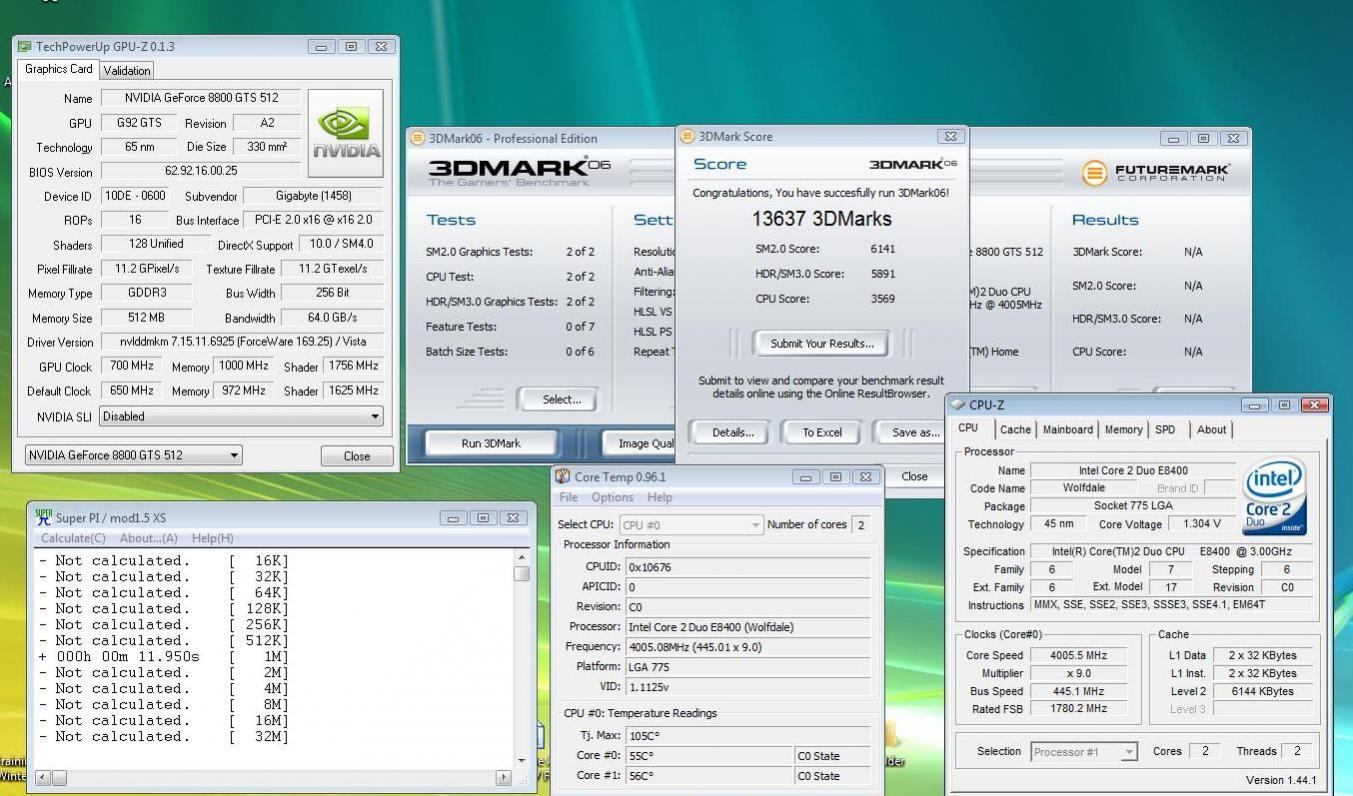Click the 3DMark Score dialog title icon

(688, 136)
